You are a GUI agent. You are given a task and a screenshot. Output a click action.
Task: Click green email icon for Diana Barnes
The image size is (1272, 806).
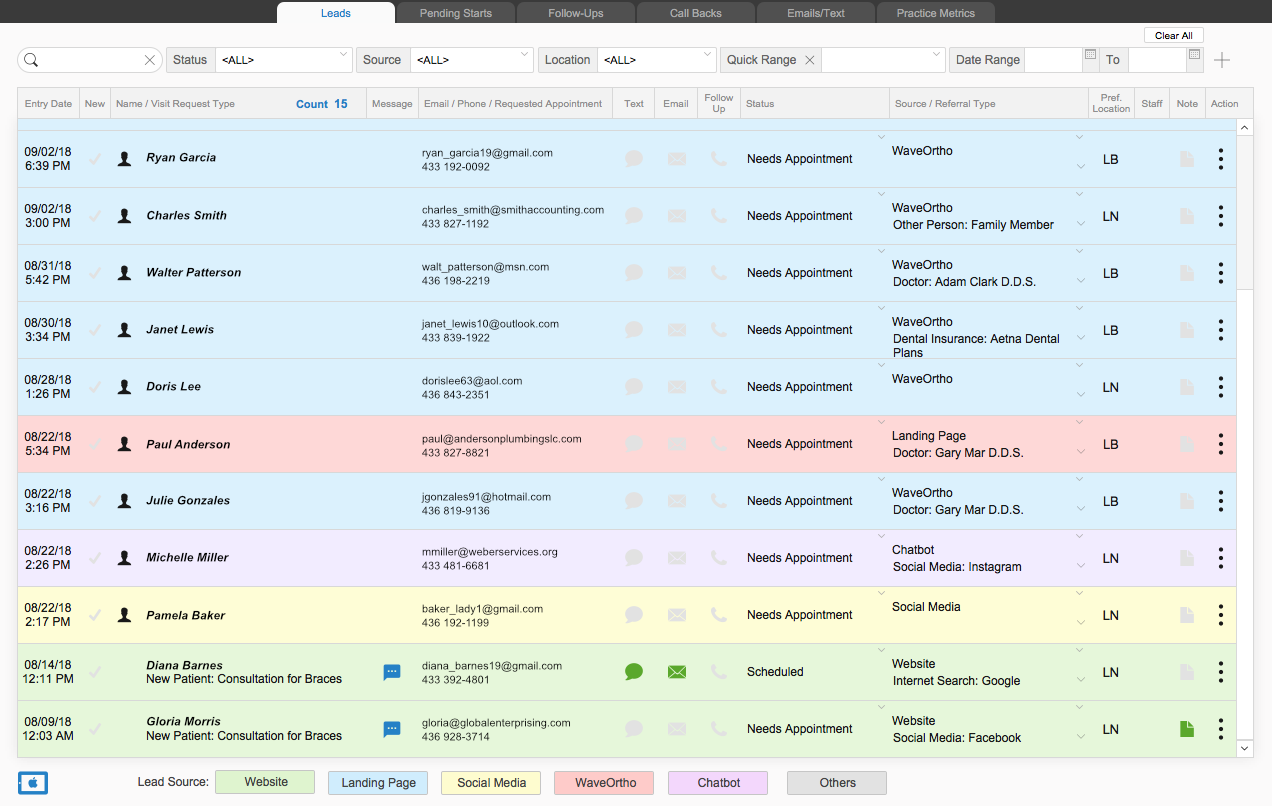(677, 672)
